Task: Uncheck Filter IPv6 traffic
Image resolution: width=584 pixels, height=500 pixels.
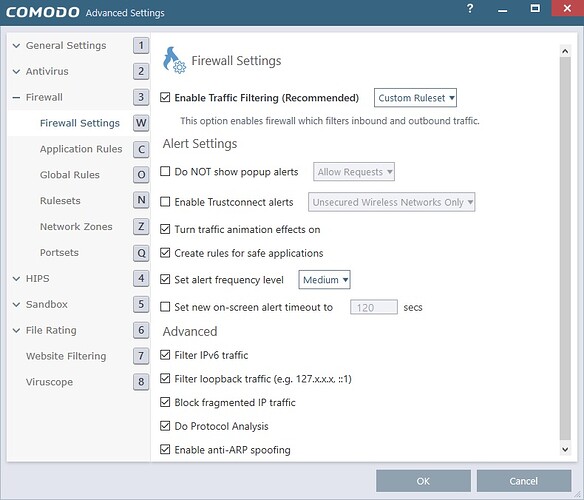Action: point(165,355)
